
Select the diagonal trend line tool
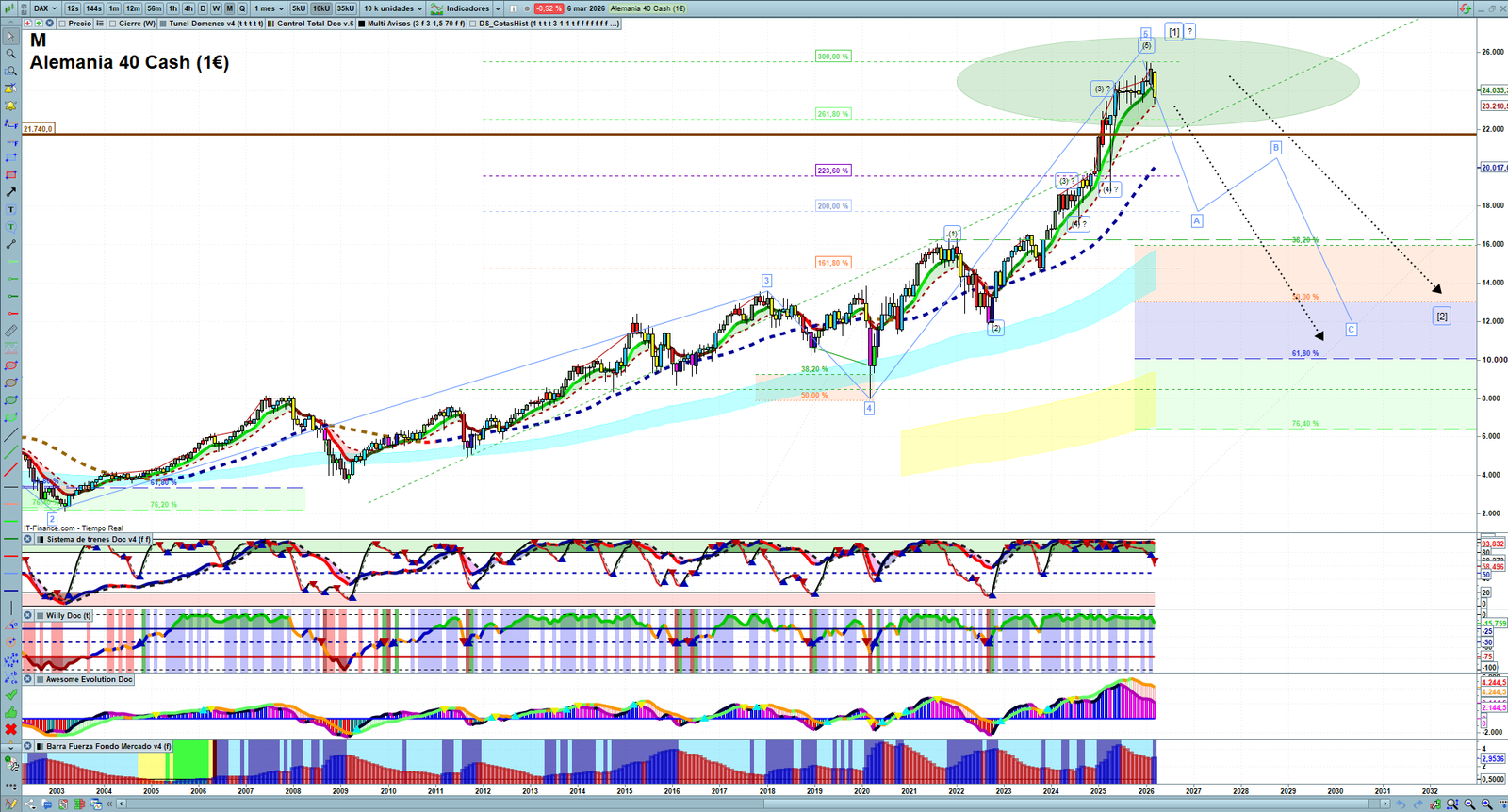pyautogui.click(x=11, y=435)
